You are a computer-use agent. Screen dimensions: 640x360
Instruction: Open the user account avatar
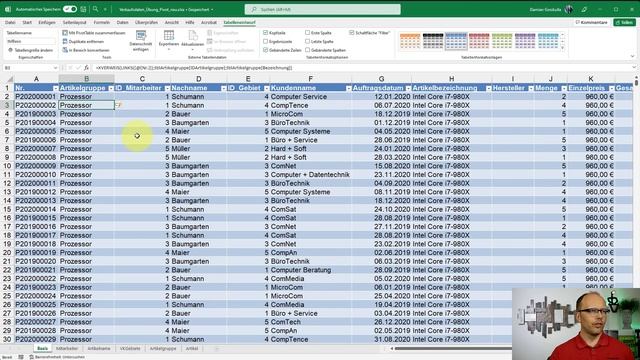pyautogui.click(x=569, y=9)
